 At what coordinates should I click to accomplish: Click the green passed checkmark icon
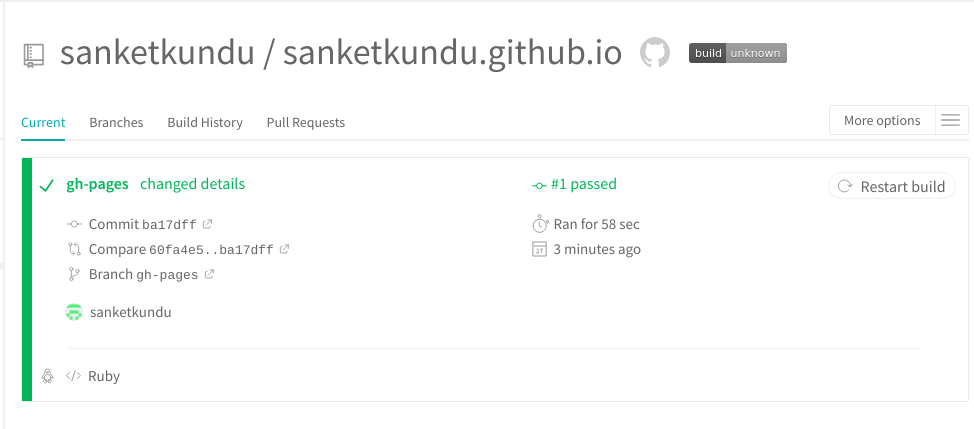tap(46, 185)
